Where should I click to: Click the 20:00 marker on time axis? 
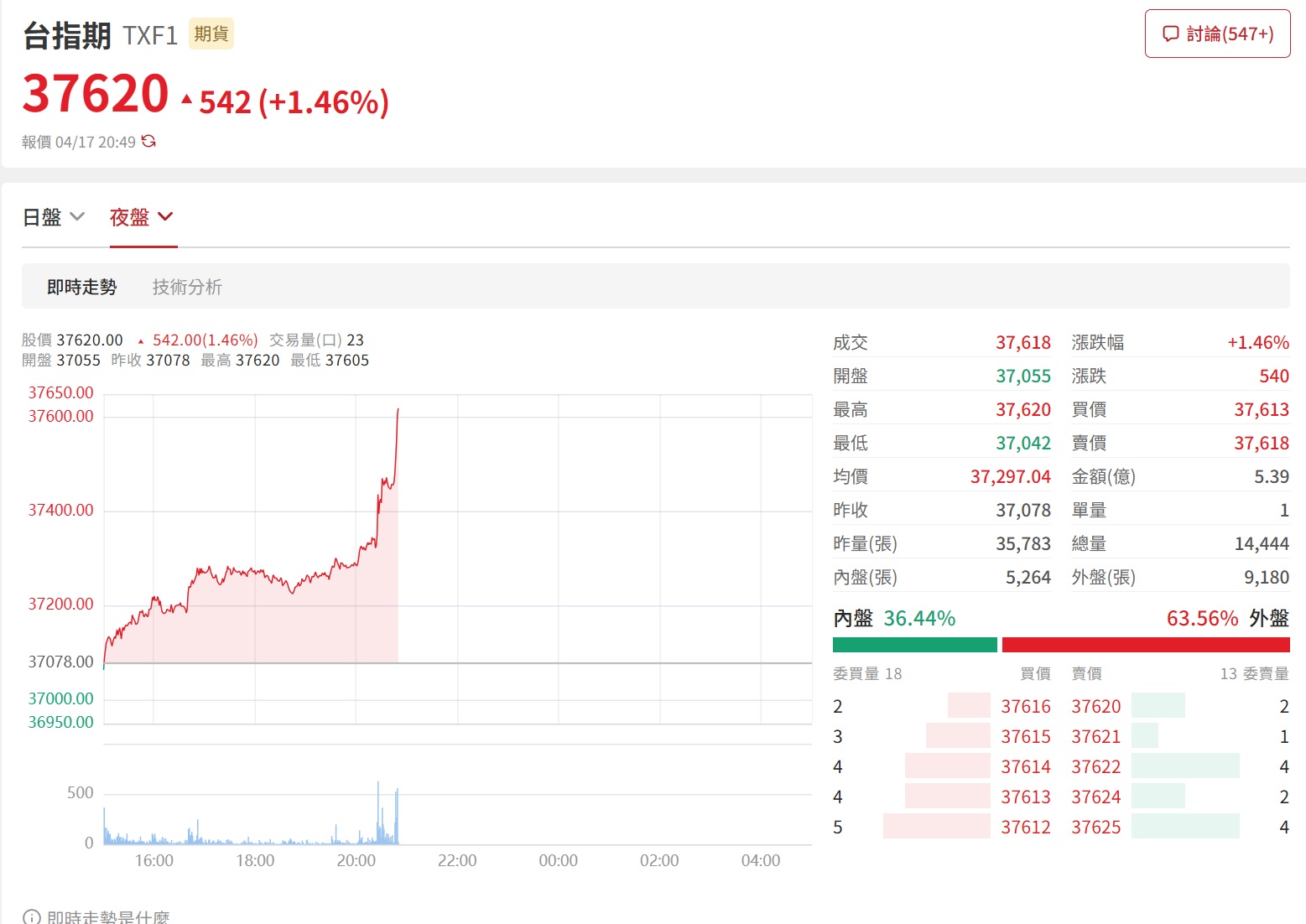click(x=356, y=860)
